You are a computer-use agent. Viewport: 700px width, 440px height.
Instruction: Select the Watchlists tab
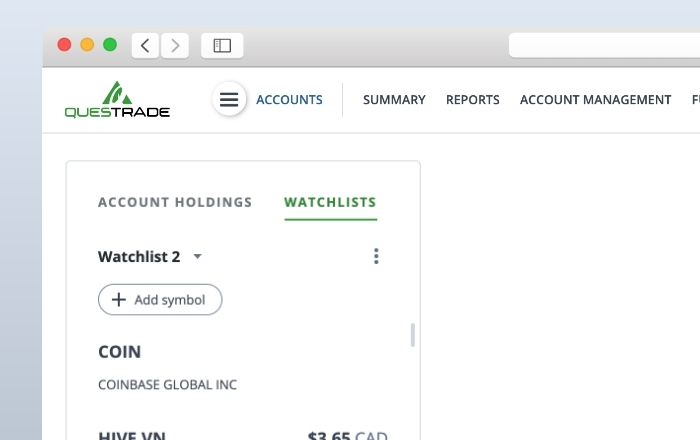pyautogui.click(x=330, y=202)
